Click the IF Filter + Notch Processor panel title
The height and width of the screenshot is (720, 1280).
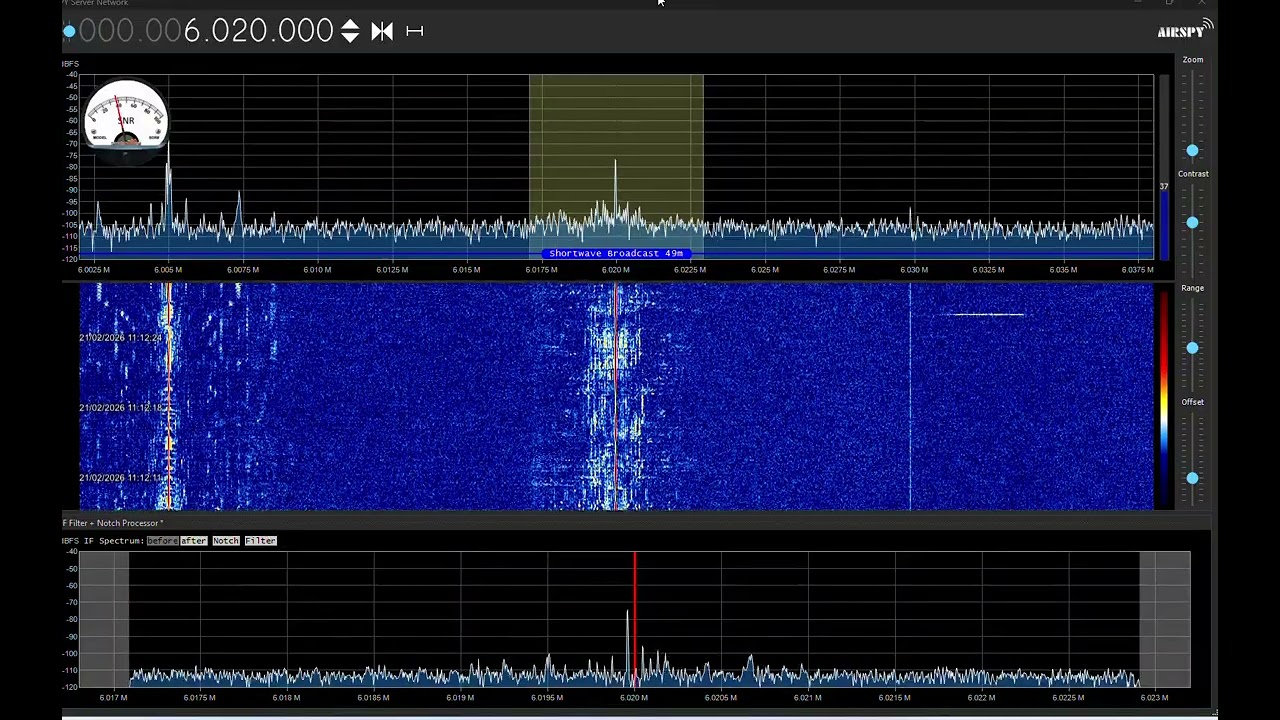[112, 523]
